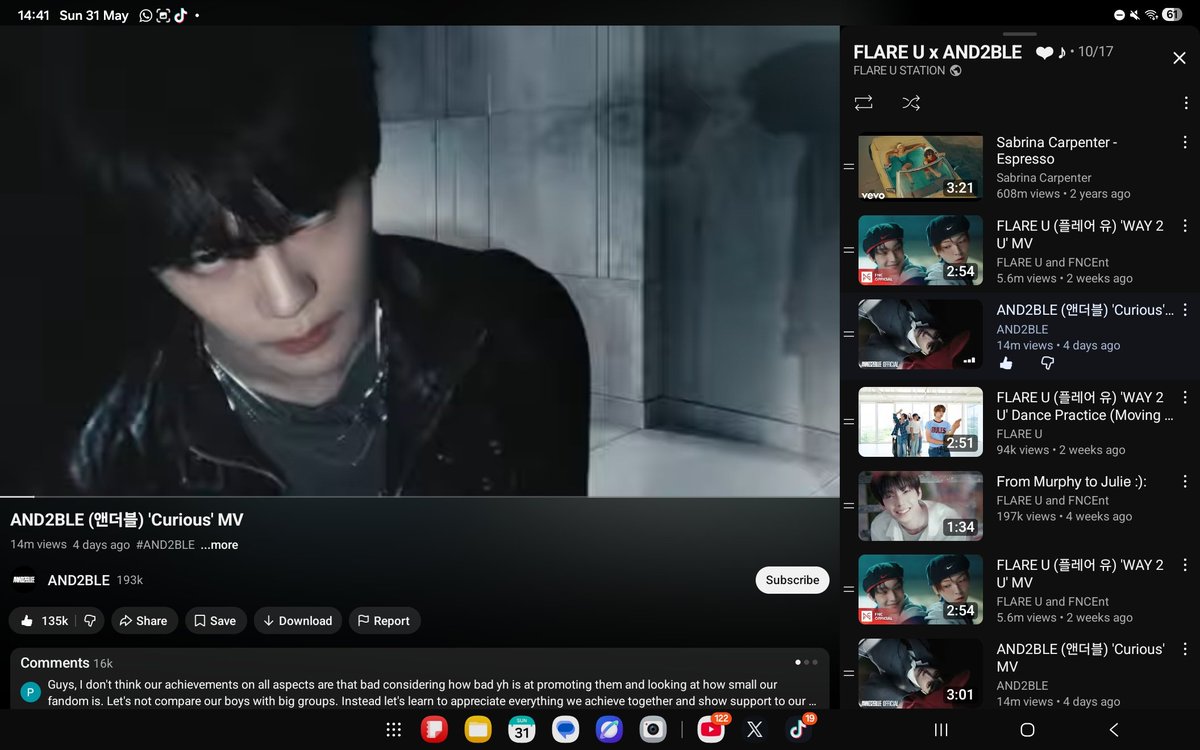Open YouTube with 122 badge
Screen dimensions: 1200x750
pyautogui.click(x=712, y=730)
